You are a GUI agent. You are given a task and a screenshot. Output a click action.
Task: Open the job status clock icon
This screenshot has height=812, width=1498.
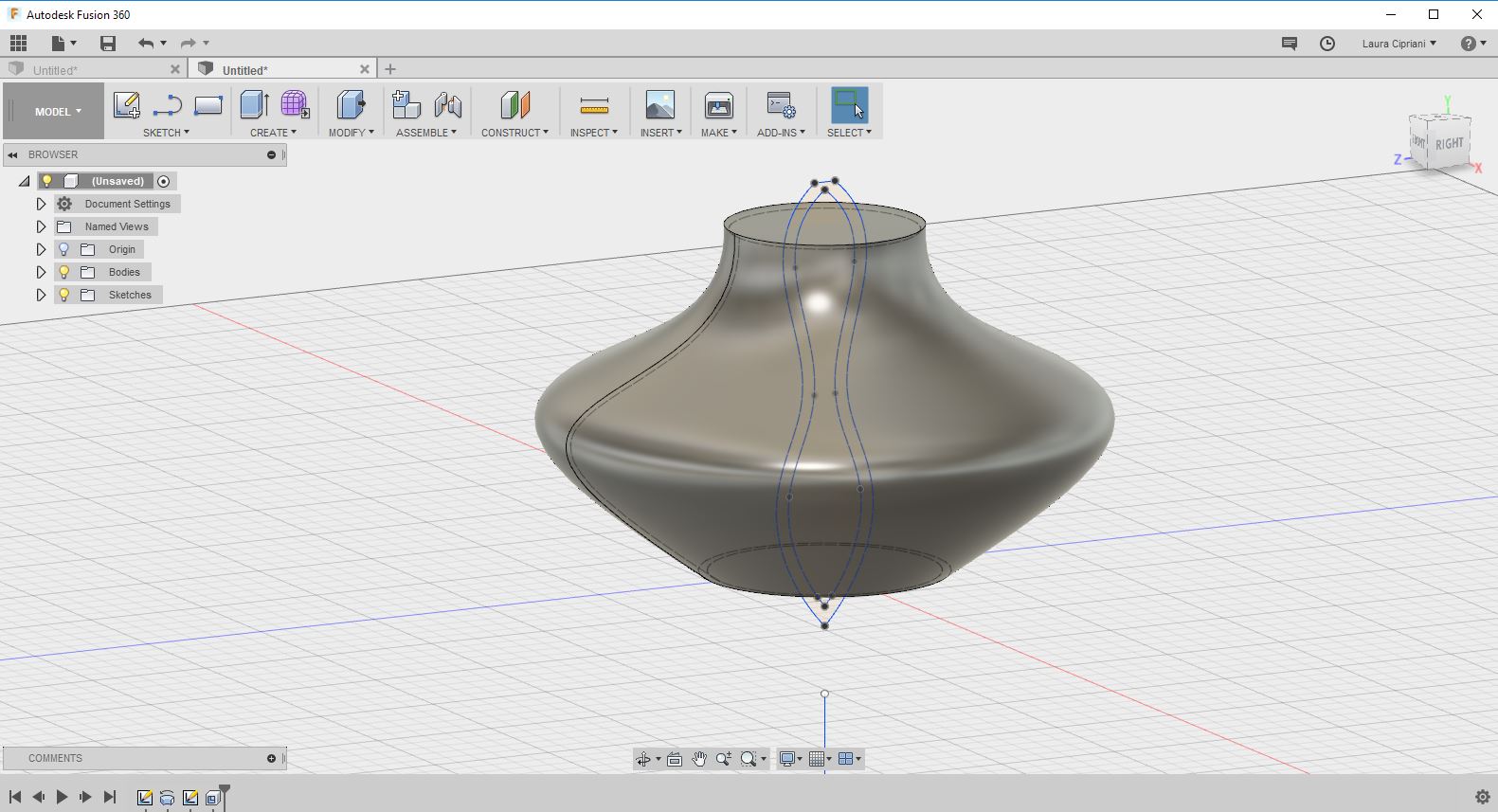point(1327,44)
